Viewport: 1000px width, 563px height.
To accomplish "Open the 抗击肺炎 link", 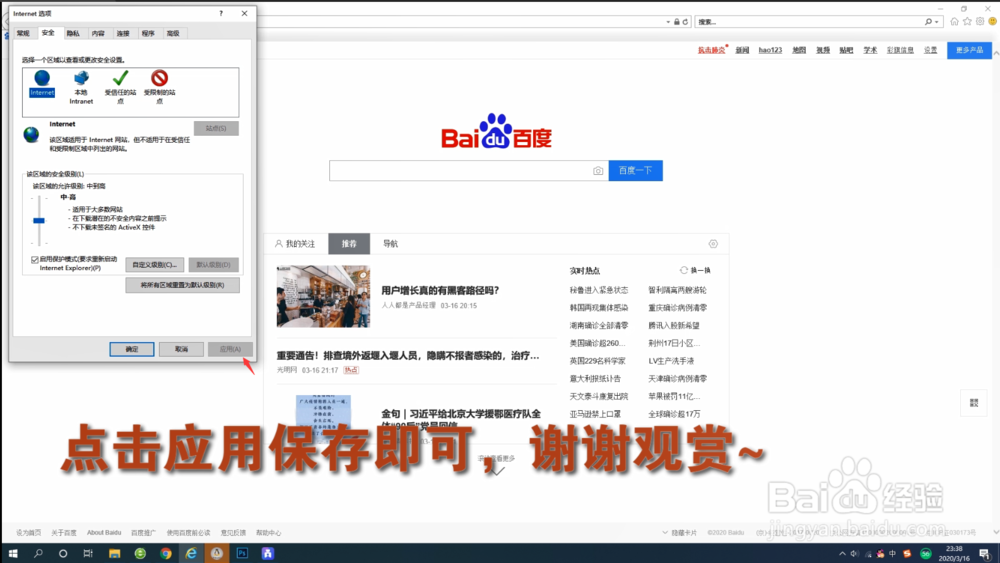I will coord(711,50).
